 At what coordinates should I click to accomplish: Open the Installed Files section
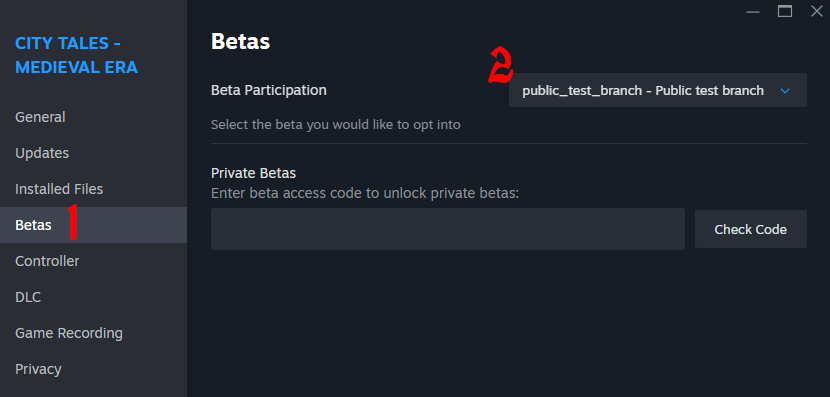coord(93,189)
